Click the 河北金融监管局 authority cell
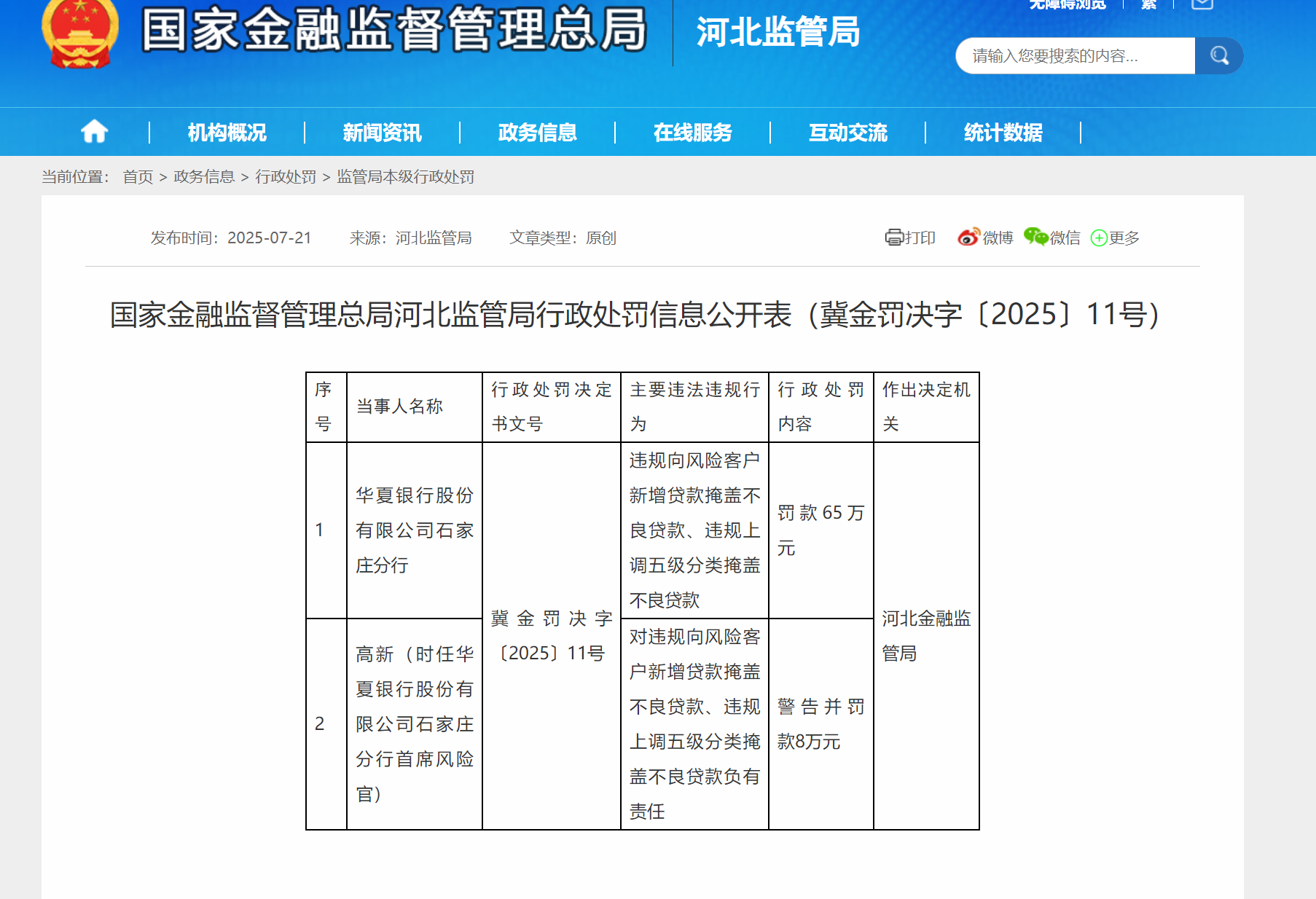The image size is (1316, 899). click(x=925, y=636)
